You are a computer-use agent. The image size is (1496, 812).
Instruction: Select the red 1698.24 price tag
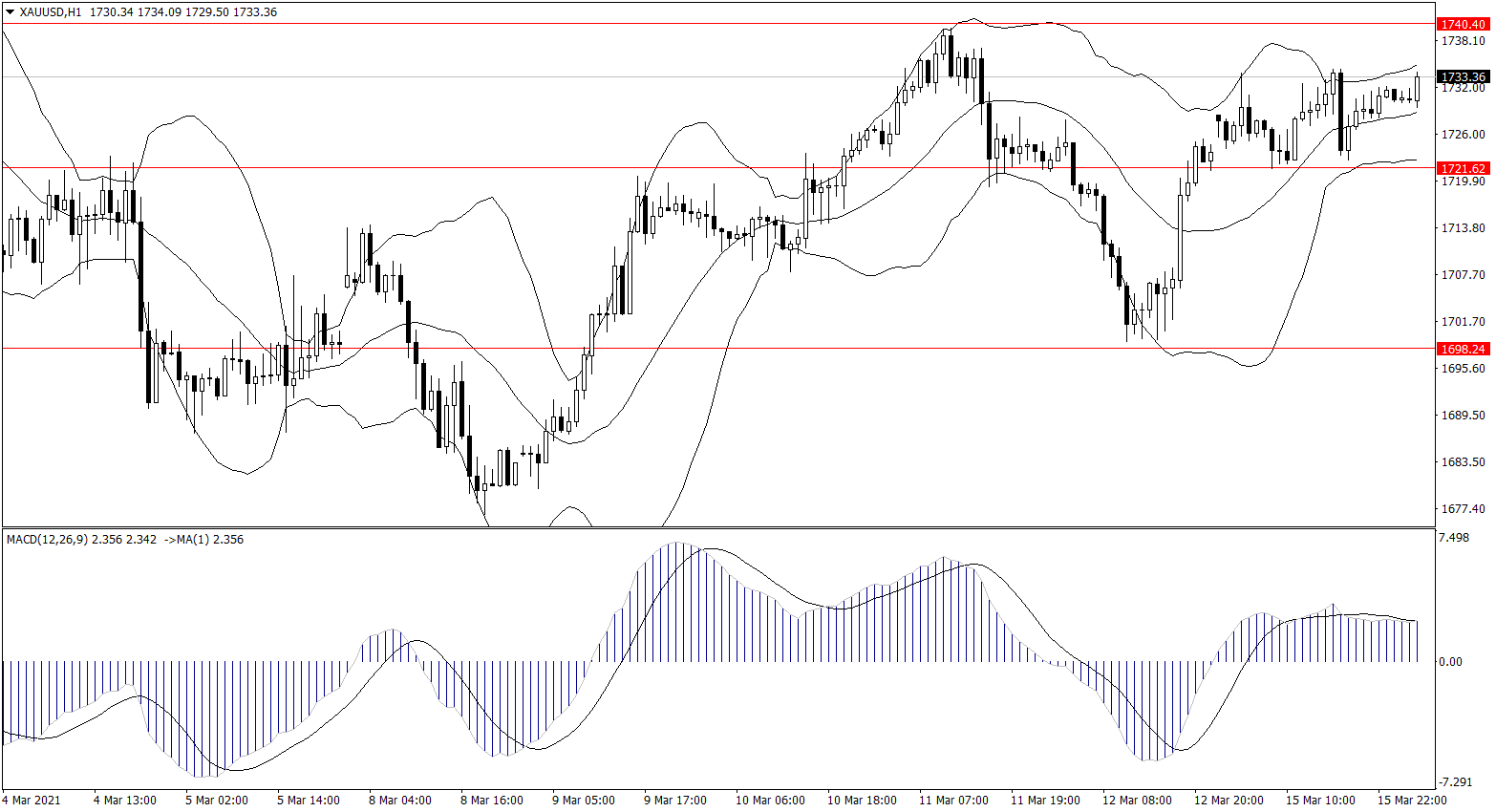tap(1463, 349)
